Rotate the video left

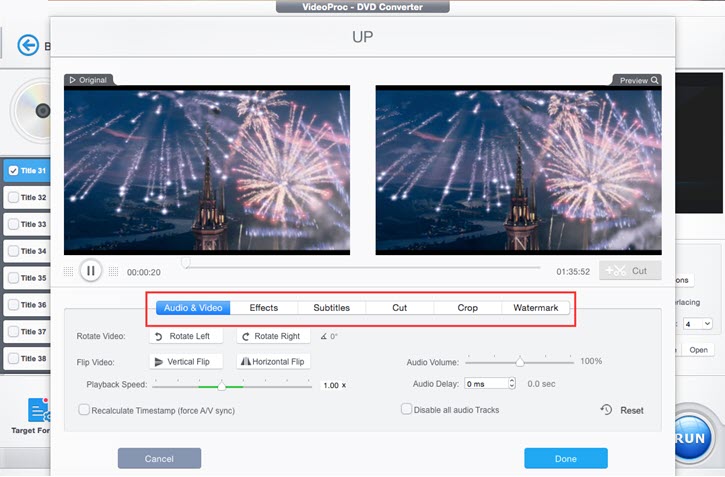pyautogui.click(x=186, y=336)
